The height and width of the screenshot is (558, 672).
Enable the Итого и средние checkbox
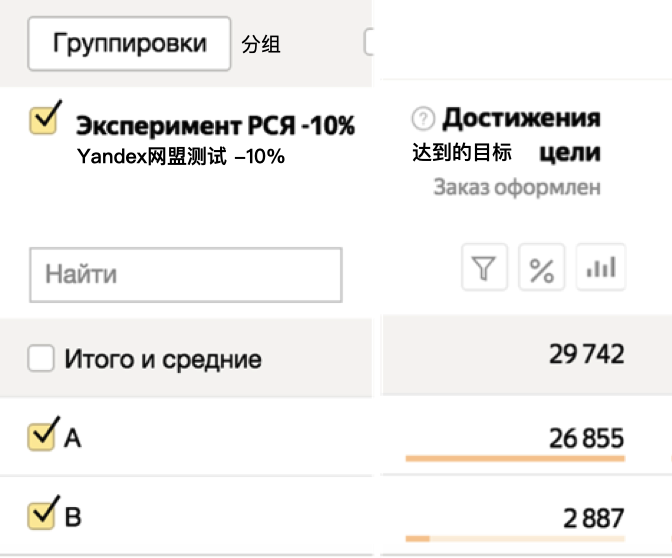(x=41, y=359)
